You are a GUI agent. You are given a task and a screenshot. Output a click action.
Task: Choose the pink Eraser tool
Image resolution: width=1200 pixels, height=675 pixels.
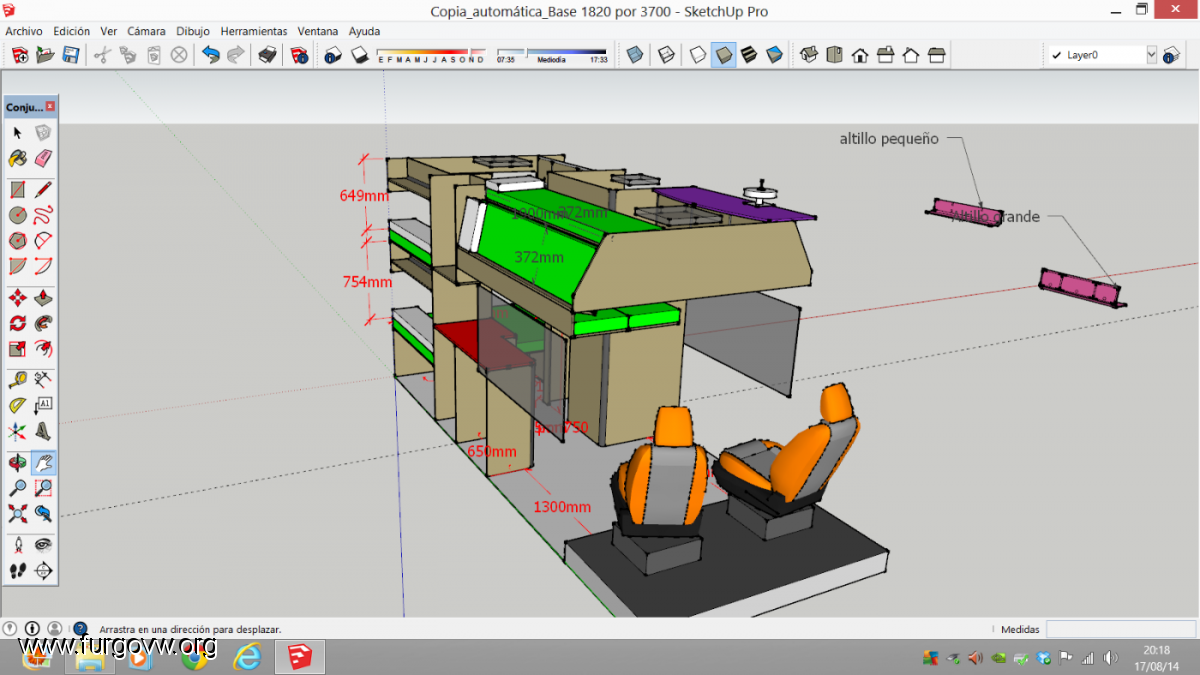(43, 158)
